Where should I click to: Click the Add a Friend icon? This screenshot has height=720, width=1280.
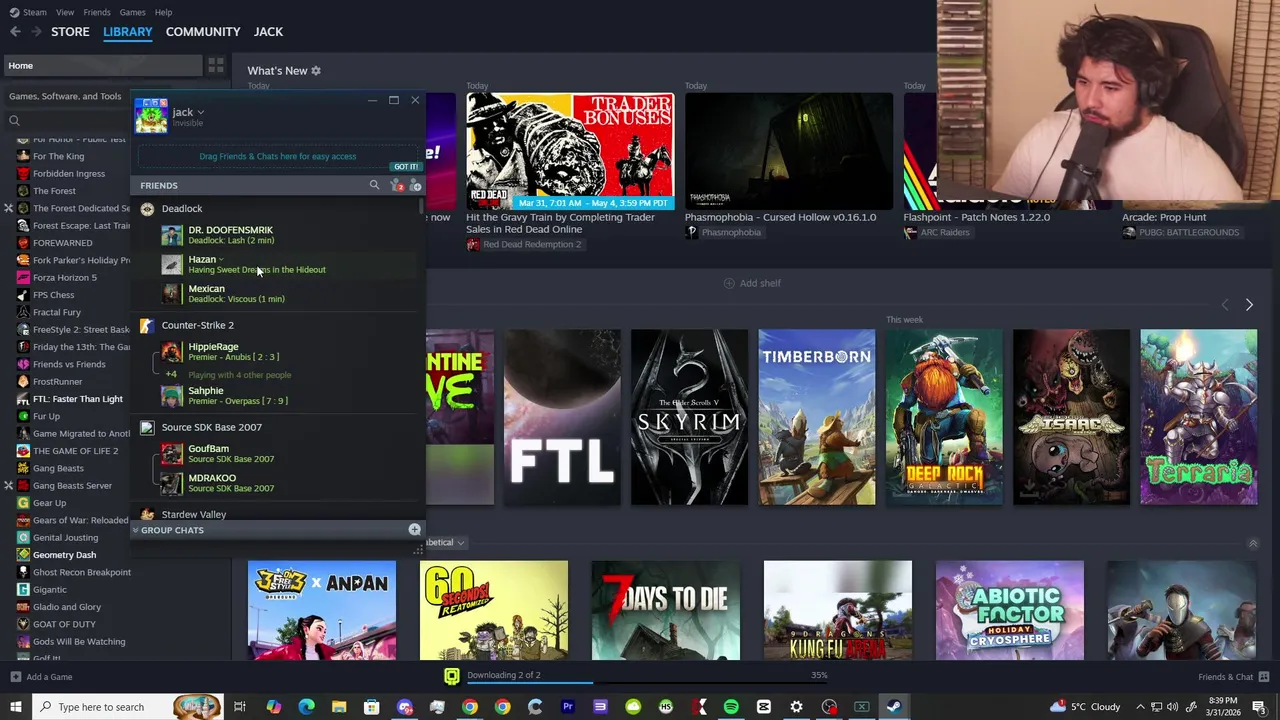(415, 186)
